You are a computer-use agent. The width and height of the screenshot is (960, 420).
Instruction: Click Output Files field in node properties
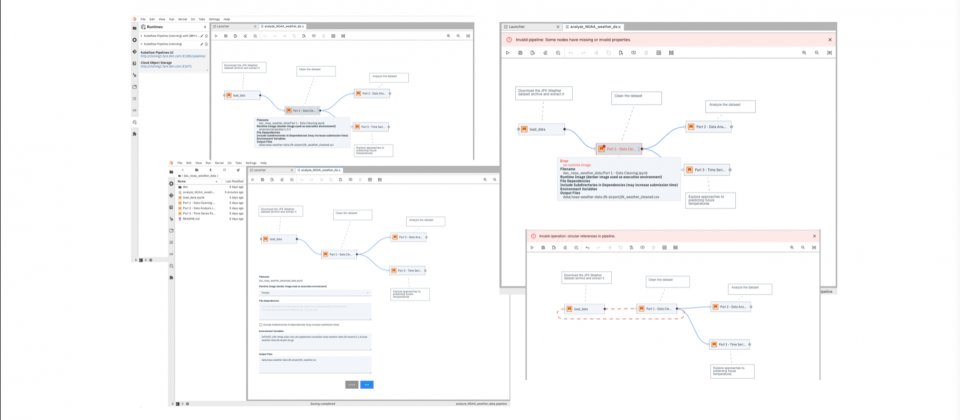[315, 365]
